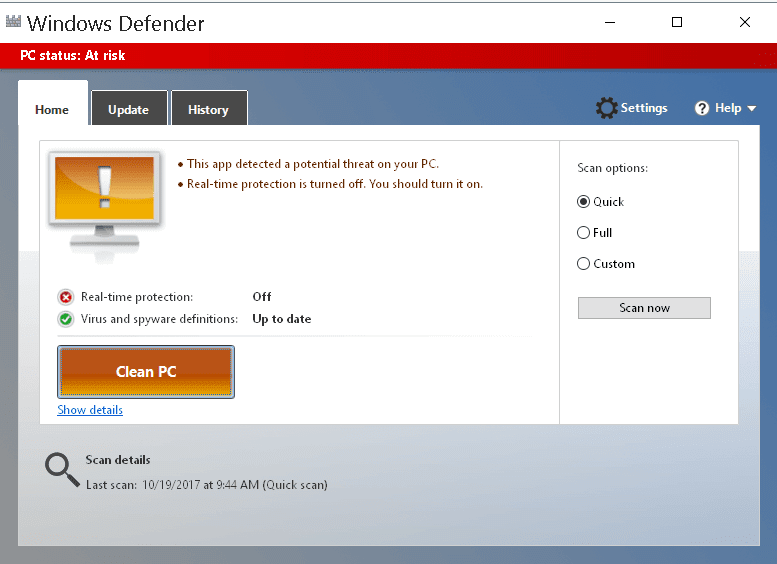The height and width of the screenshot is (564, 777).
Task: Click the Help question mark icon
Action: [702, 108]
